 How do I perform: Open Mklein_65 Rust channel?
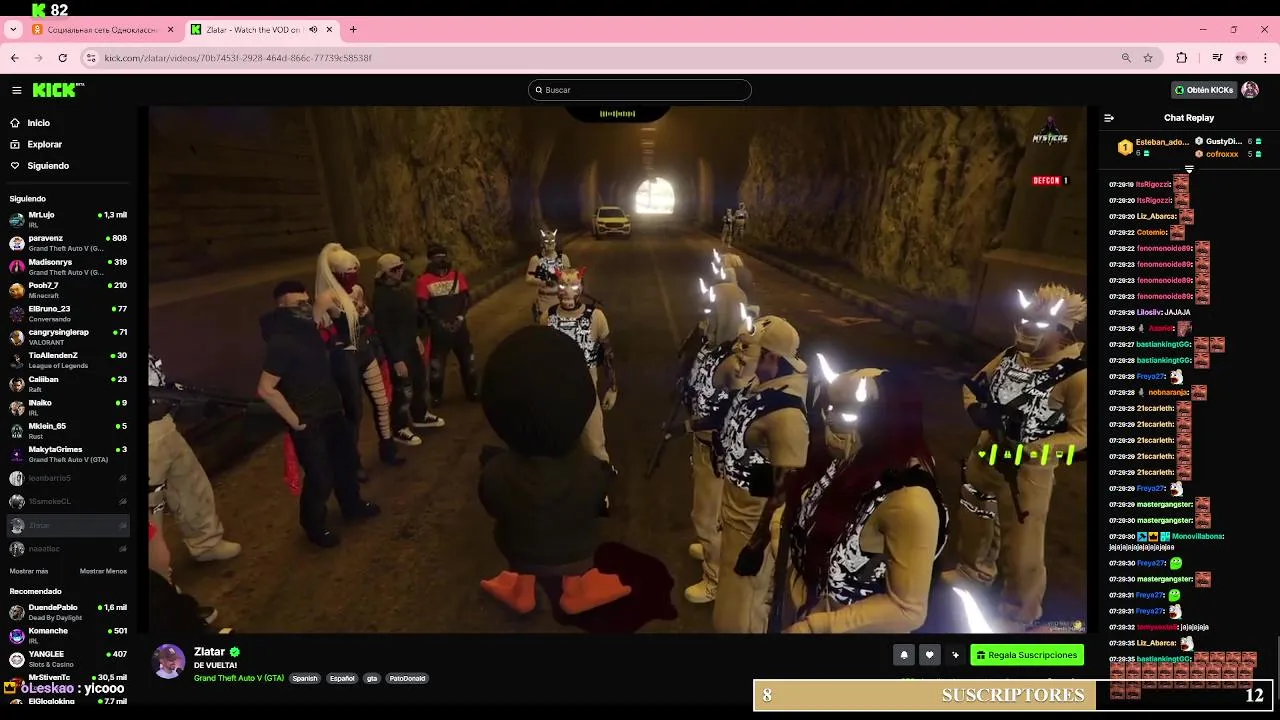tap(68, 431)
